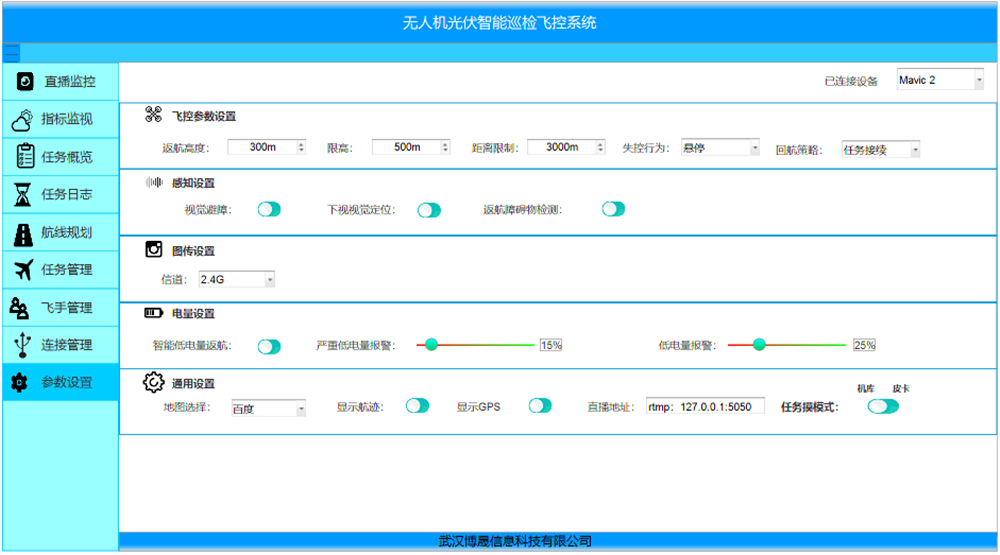Click the 航线规划 road icon

tap(23, 232)
